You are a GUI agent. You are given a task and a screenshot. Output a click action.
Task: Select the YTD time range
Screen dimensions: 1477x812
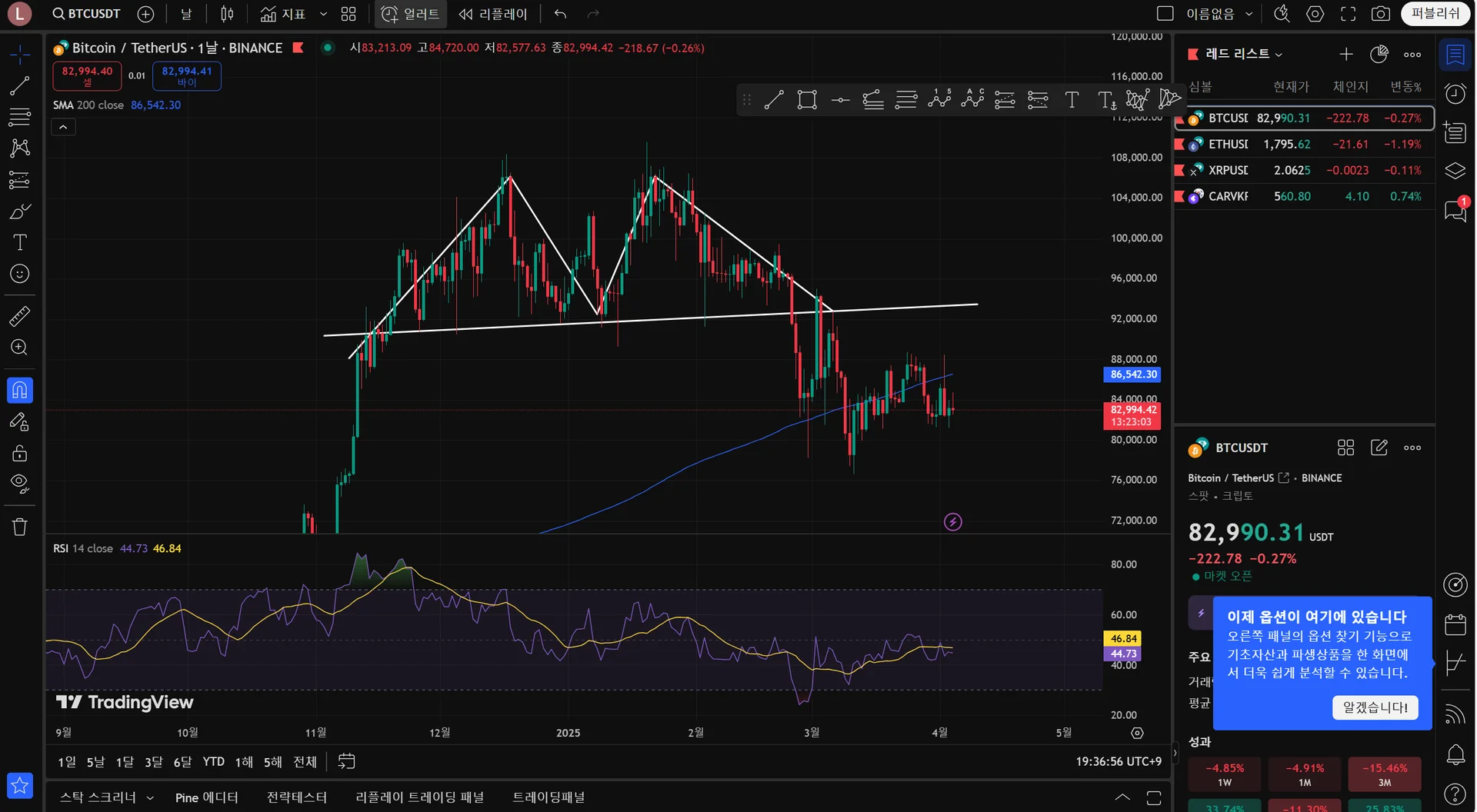click(x=214, y=761)
